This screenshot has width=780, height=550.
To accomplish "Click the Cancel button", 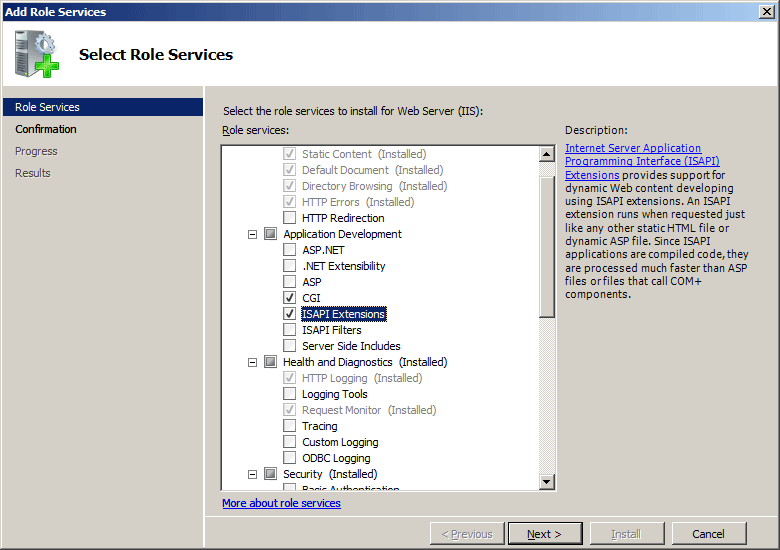I will tap(709, 534).
